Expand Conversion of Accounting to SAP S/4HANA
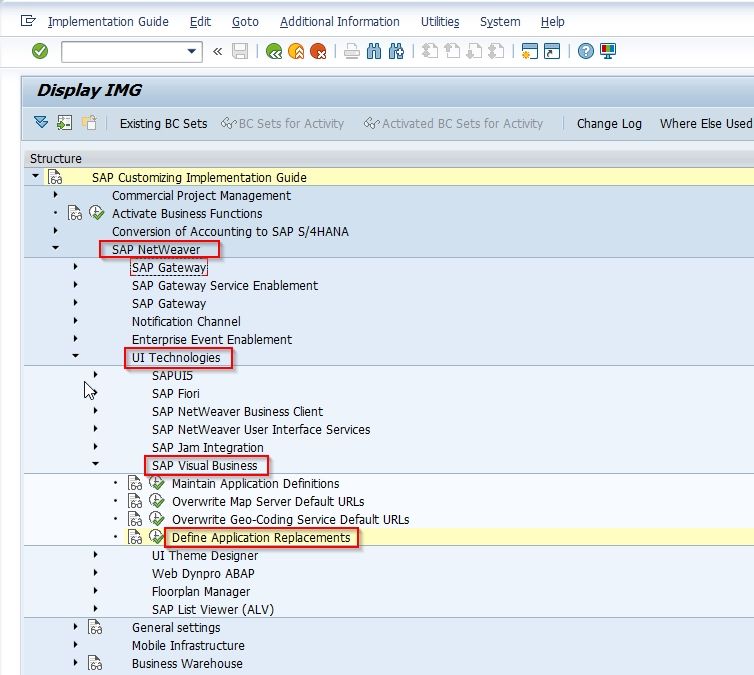Screen dimensions: 754x675 (x=56, y=231)
